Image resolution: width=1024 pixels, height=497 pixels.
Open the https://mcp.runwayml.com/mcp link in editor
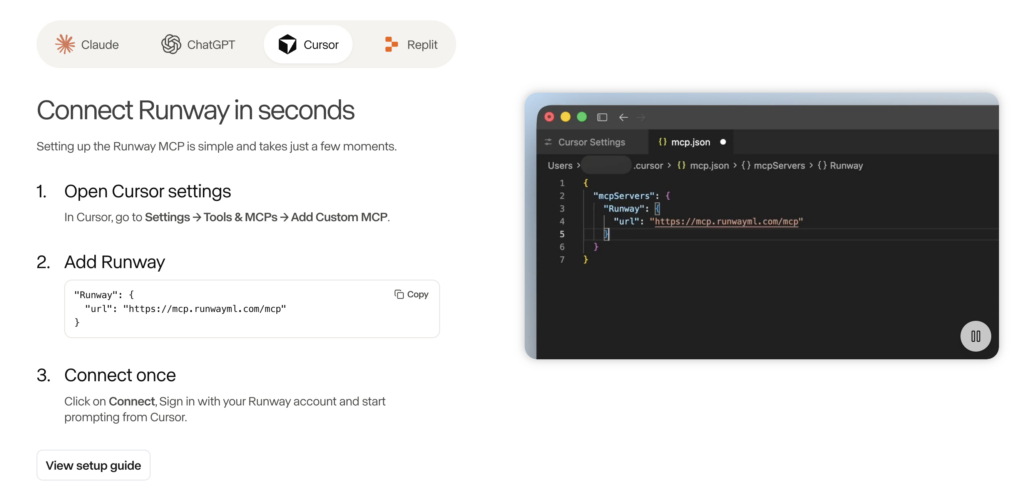pyautogui.click(x=728, y=221)
